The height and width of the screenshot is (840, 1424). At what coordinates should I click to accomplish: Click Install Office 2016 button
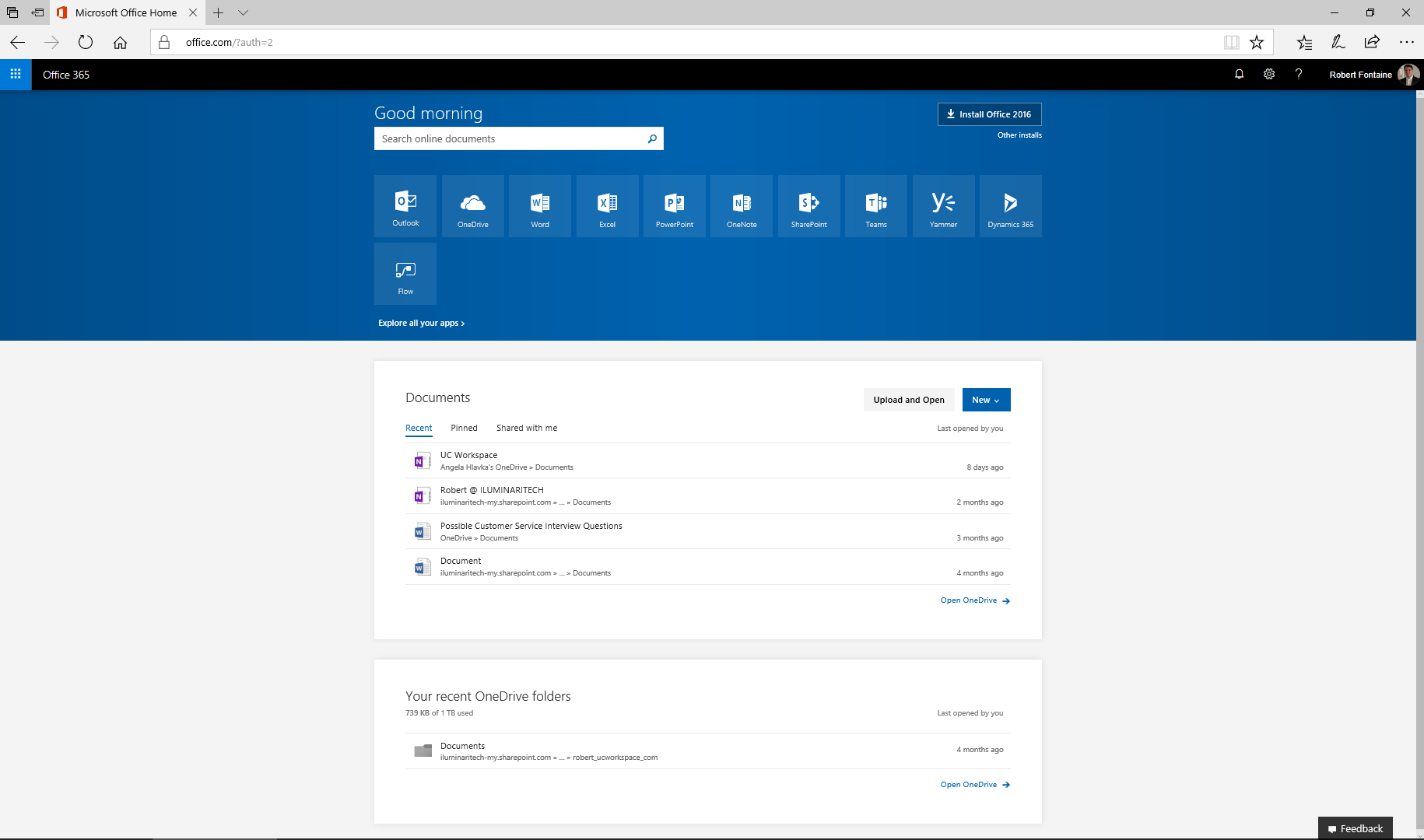pos(989,114)
